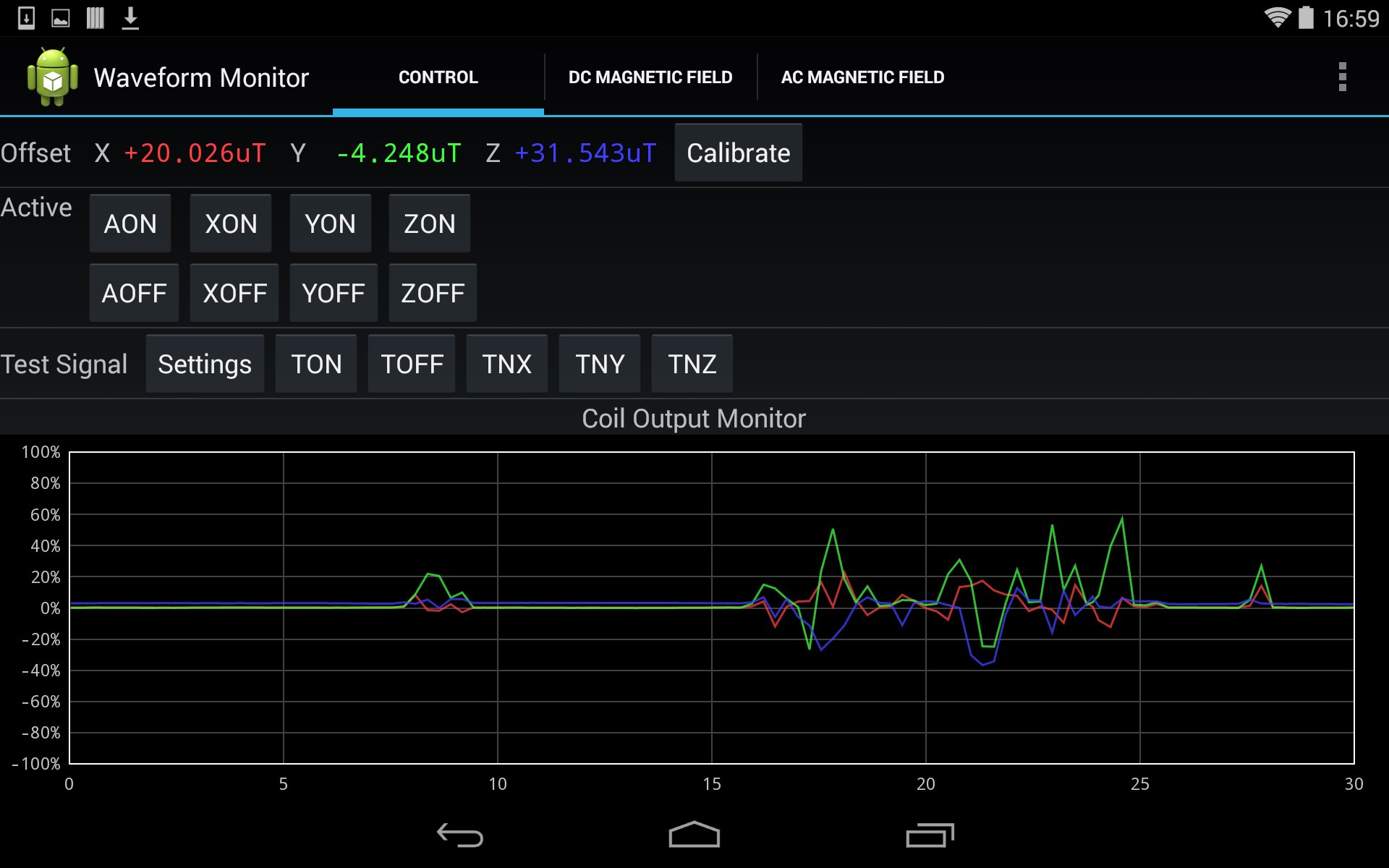This screenshot has height=868, width=1389.
Task: Enable all coils with AON
Action: 130,224
